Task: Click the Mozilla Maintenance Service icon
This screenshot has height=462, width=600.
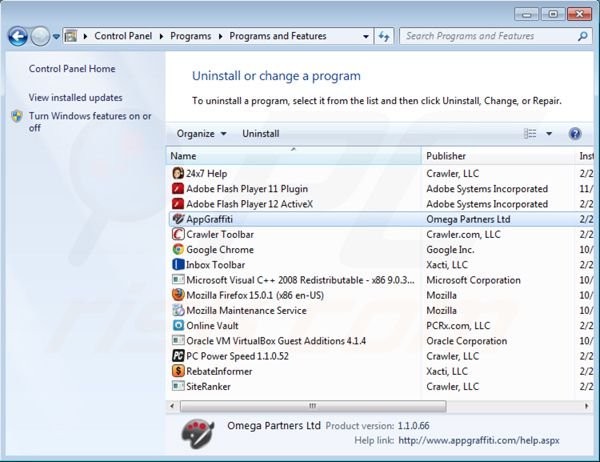Action: (178, 310)
